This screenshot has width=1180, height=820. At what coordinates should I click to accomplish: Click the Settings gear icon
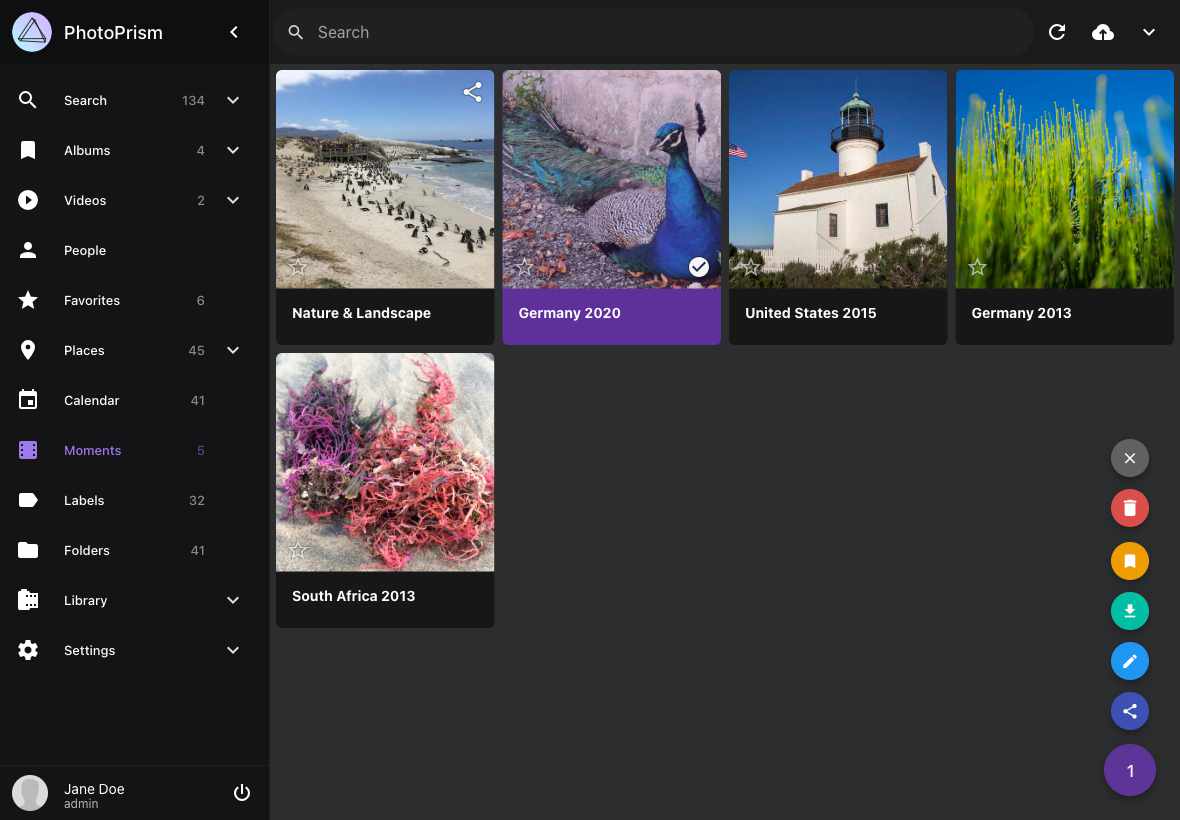click(28, 650)
